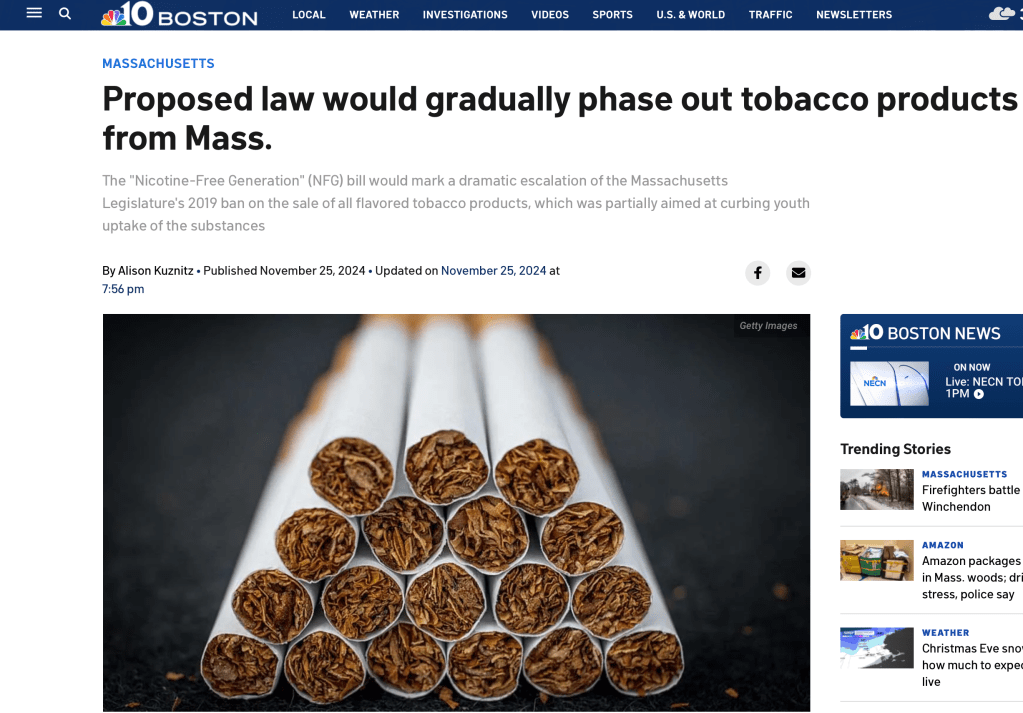Click the Massachusetts category link above headline
Screen dimensions: 1023x713
pyautogui.click(x=158, y=63)
